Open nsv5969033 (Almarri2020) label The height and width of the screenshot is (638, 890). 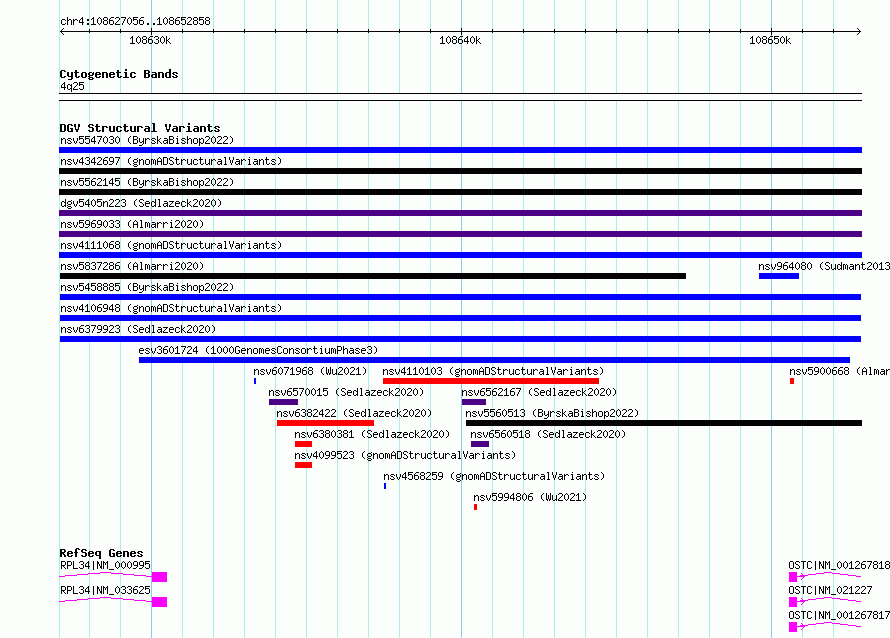[x=132, y=224]
